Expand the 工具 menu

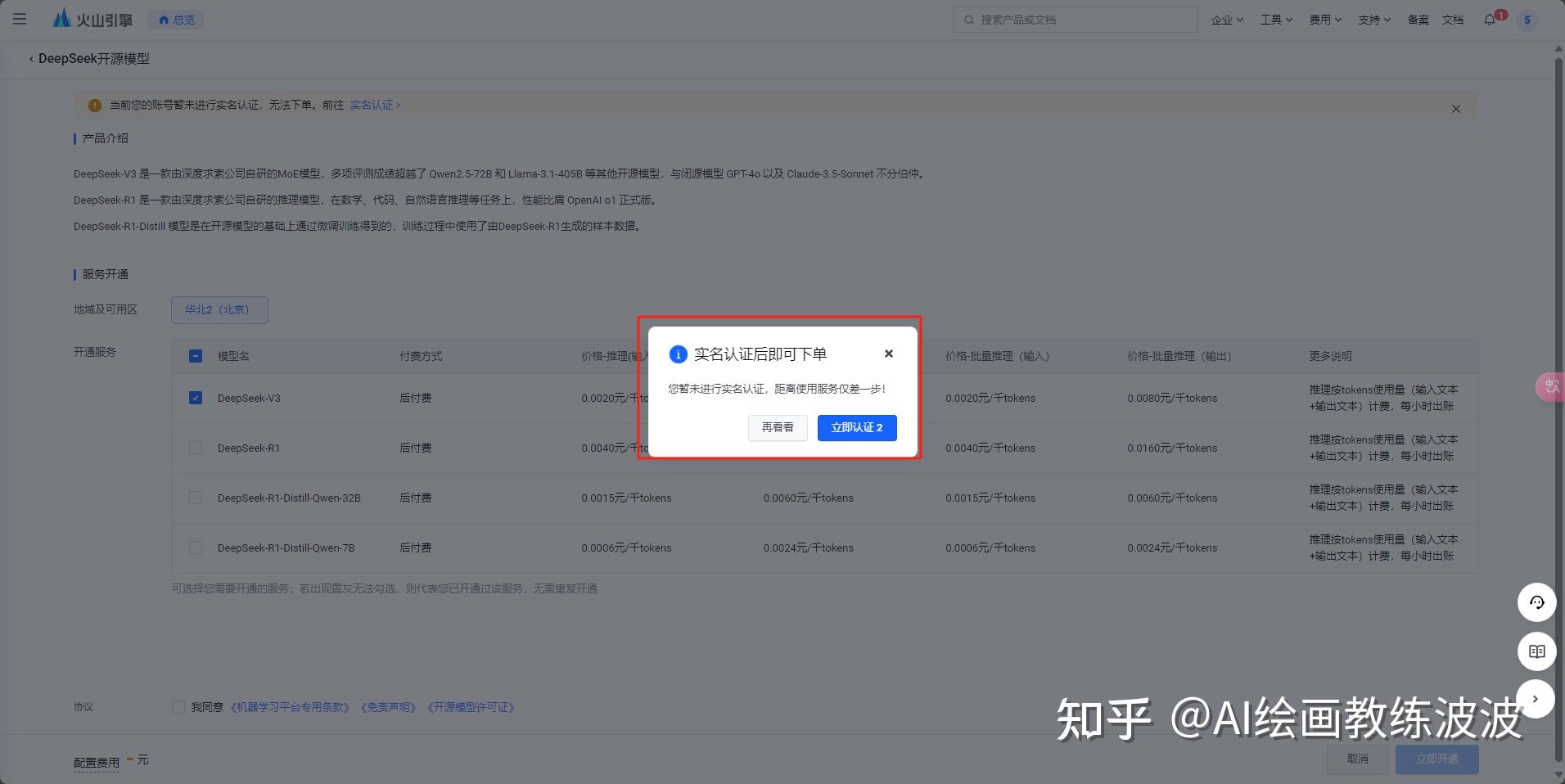click(1276, 20)
